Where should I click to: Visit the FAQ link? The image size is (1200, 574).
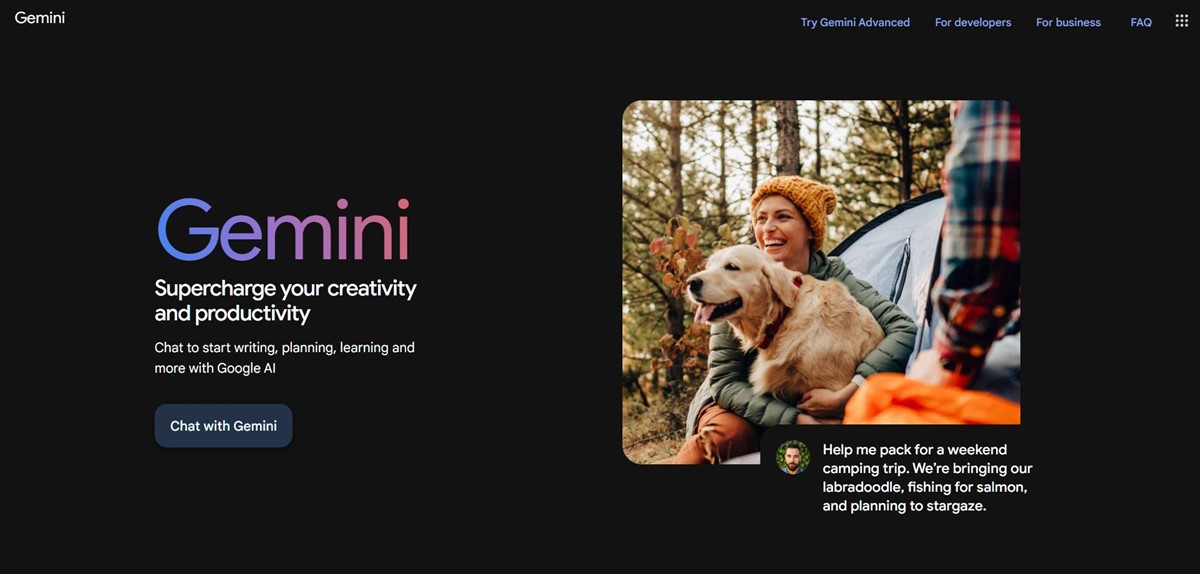point(1141,22)
